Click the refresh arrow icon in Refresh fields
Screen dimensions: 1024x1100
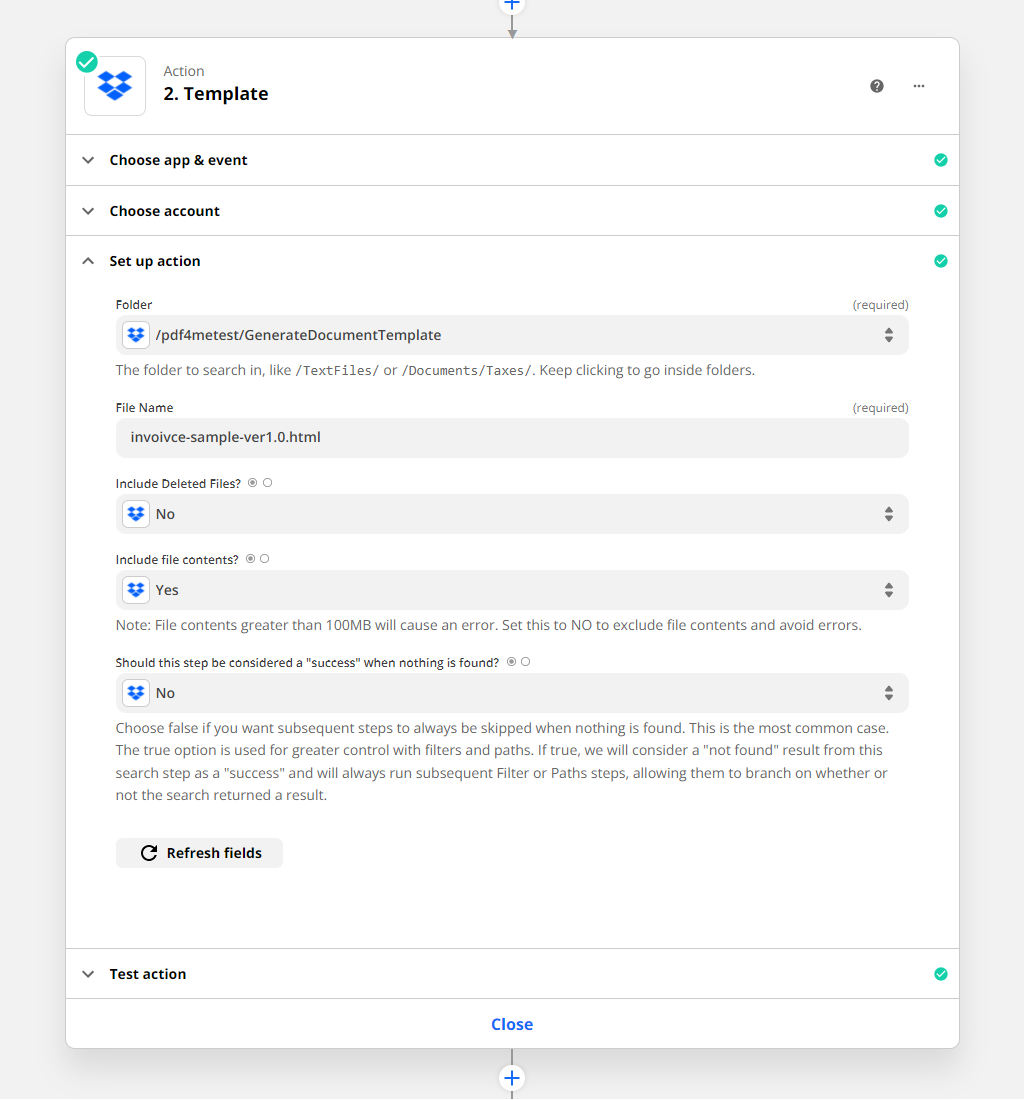[x=149, y=852]
